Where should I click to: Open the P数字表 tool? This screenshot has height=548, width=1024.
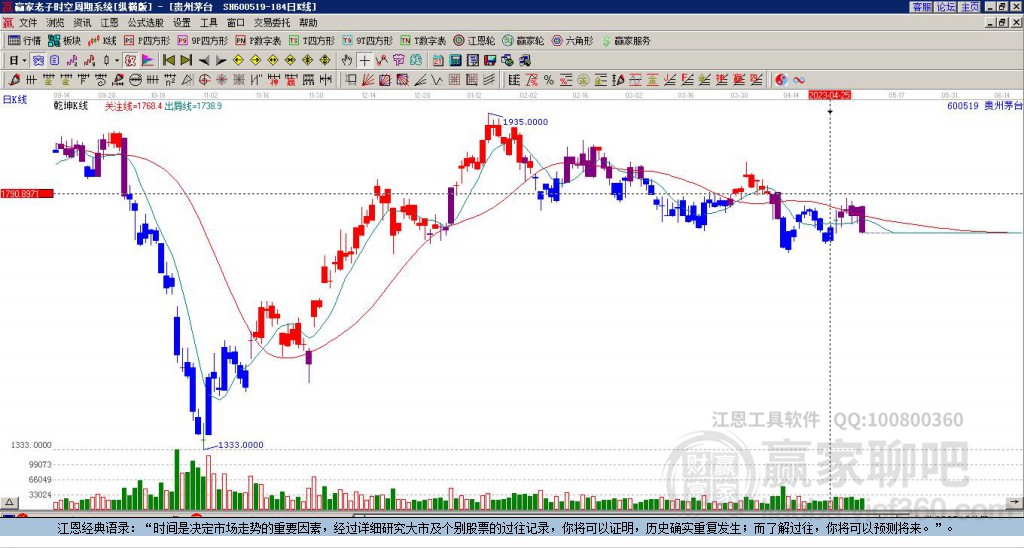coord(259,40)
